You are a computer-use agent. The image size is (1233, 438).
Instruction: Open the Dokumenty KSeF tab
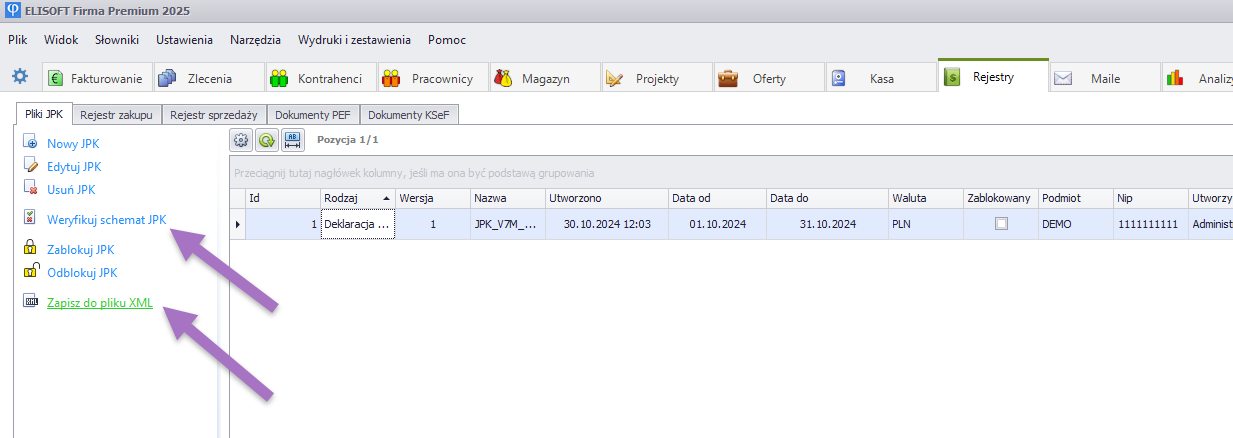[408, 115]
